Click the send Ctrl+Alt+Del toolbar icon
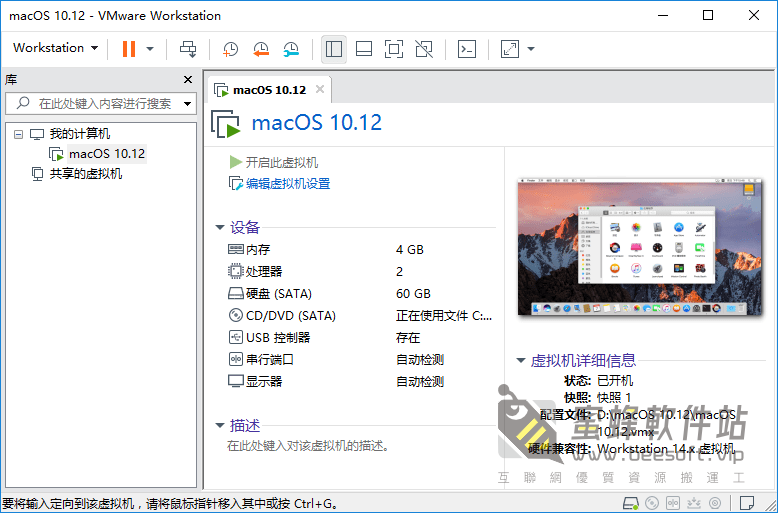 pyautogui.click(x=188, y=49)
